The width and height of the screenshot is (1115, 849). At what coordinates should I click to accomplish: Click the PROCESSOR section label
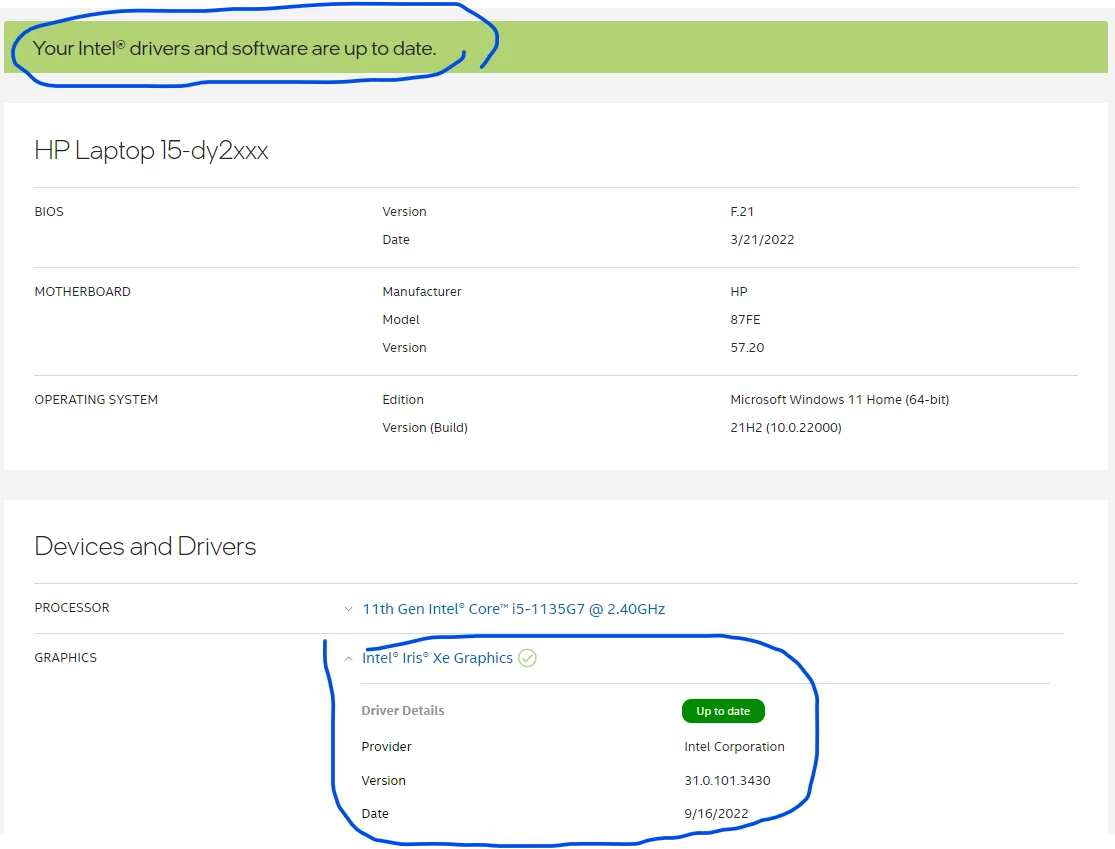72,608
